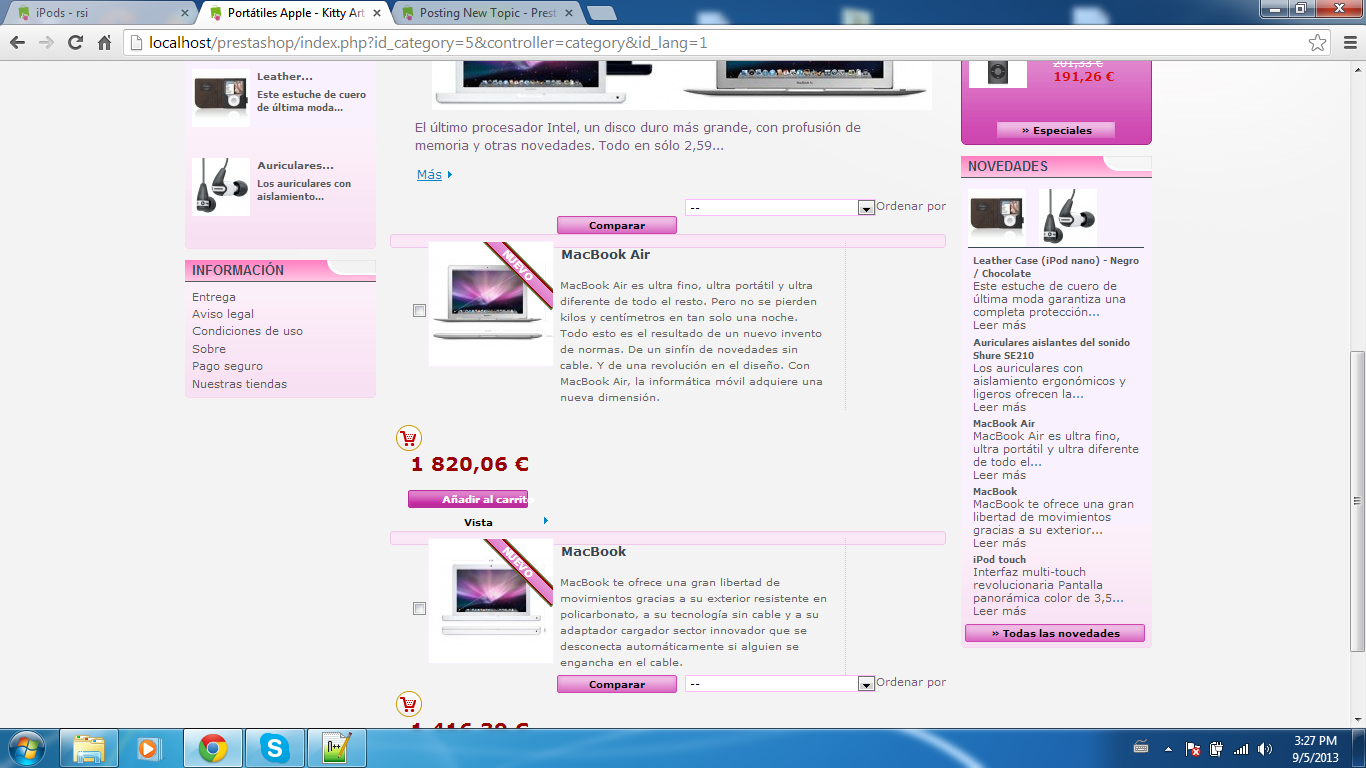Show hidden system tray icons
Image resolution: width=1366 pixels, height=768 pixels.
[1167, 748]
